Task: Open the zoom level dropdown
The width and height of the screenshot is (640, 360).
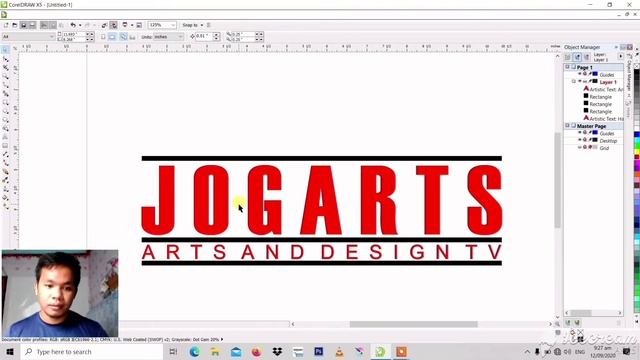Action: (173, 25)
